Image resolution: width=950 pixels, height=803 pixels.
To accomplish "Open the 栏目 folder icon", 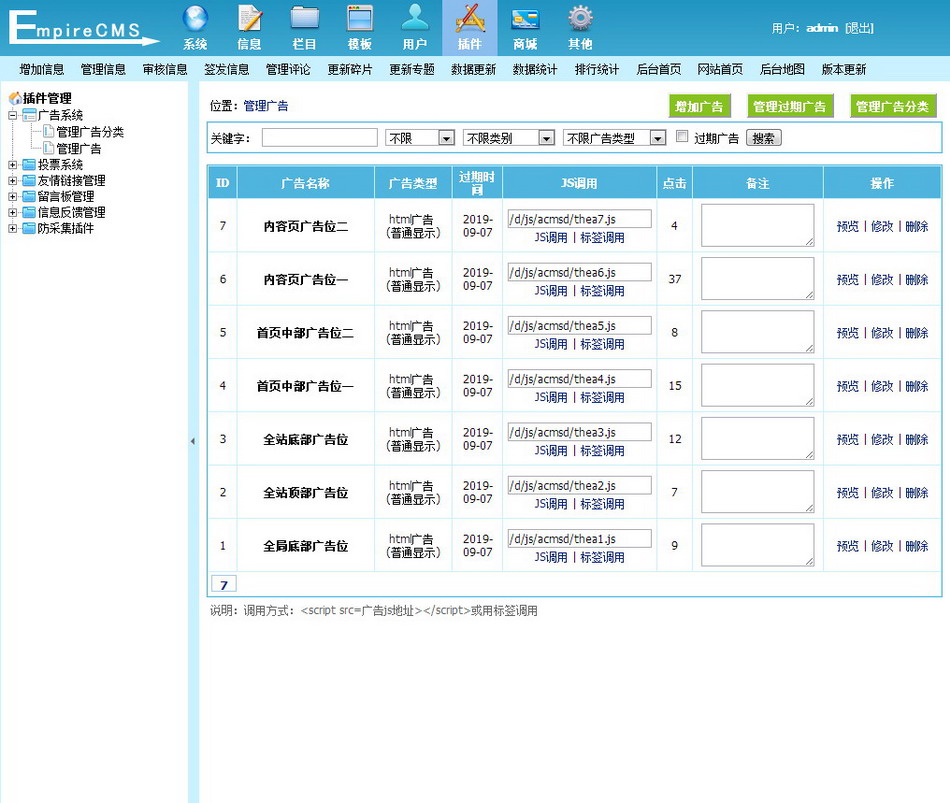I will click(x=305, y=19).
